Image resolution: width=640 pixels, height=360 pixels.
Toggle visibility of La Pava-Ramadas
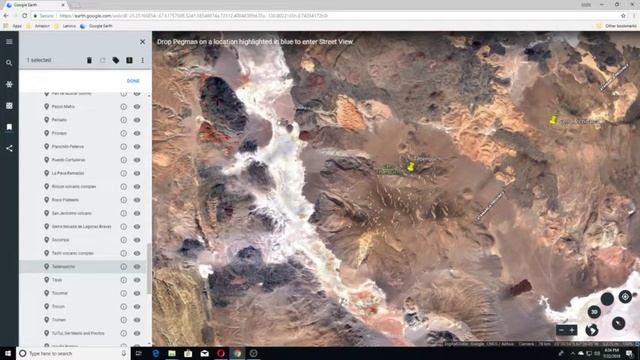(137, 173)
